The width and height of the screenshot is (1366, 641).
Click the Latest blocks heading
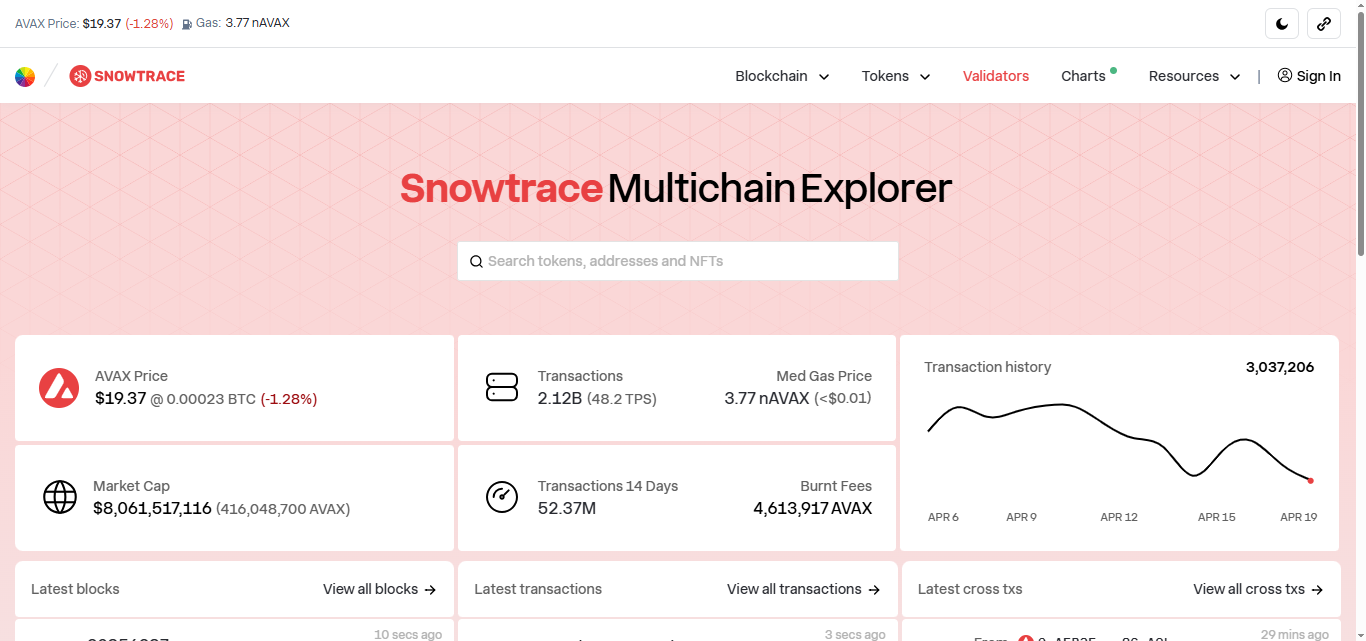pyautogui.click(x=75, y=589)
